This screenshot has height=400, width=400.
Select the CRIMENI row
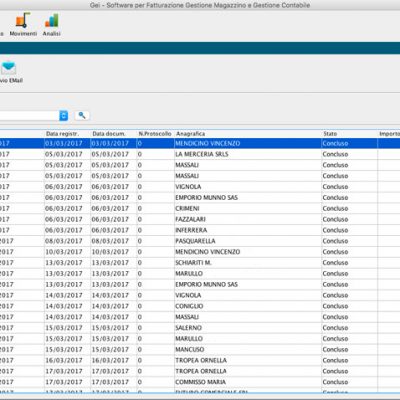(x=200, y=208)
